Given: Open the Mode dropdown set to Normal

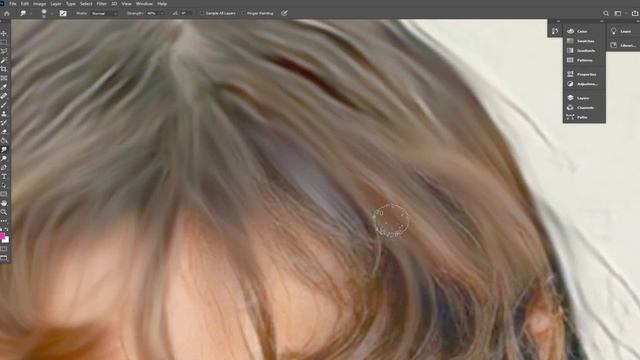Looking at the screenshot, I should click(x=104, y=13).
